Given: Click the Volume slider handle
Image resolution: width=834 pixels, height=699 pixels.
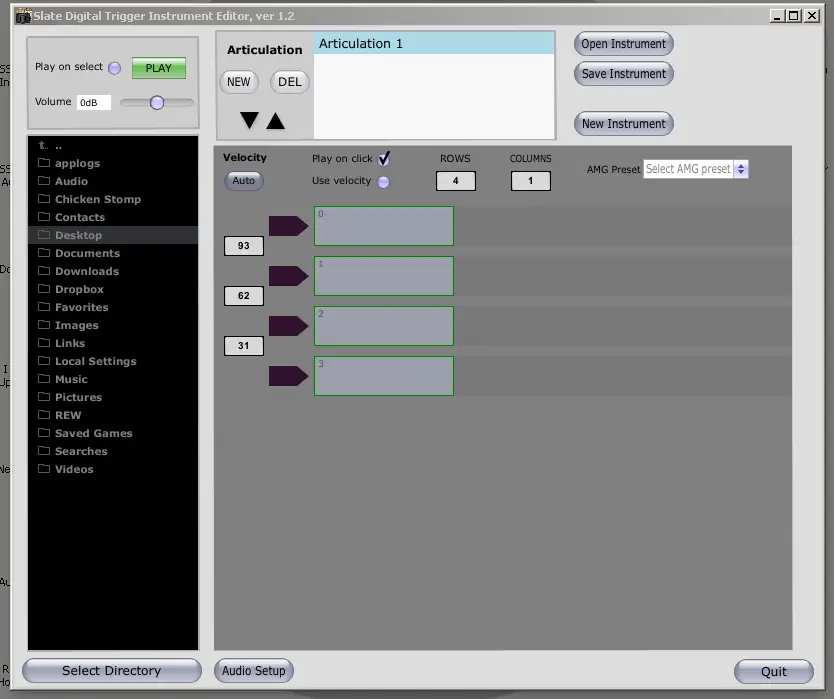Looking at the screenshot, I should (156, 103).
